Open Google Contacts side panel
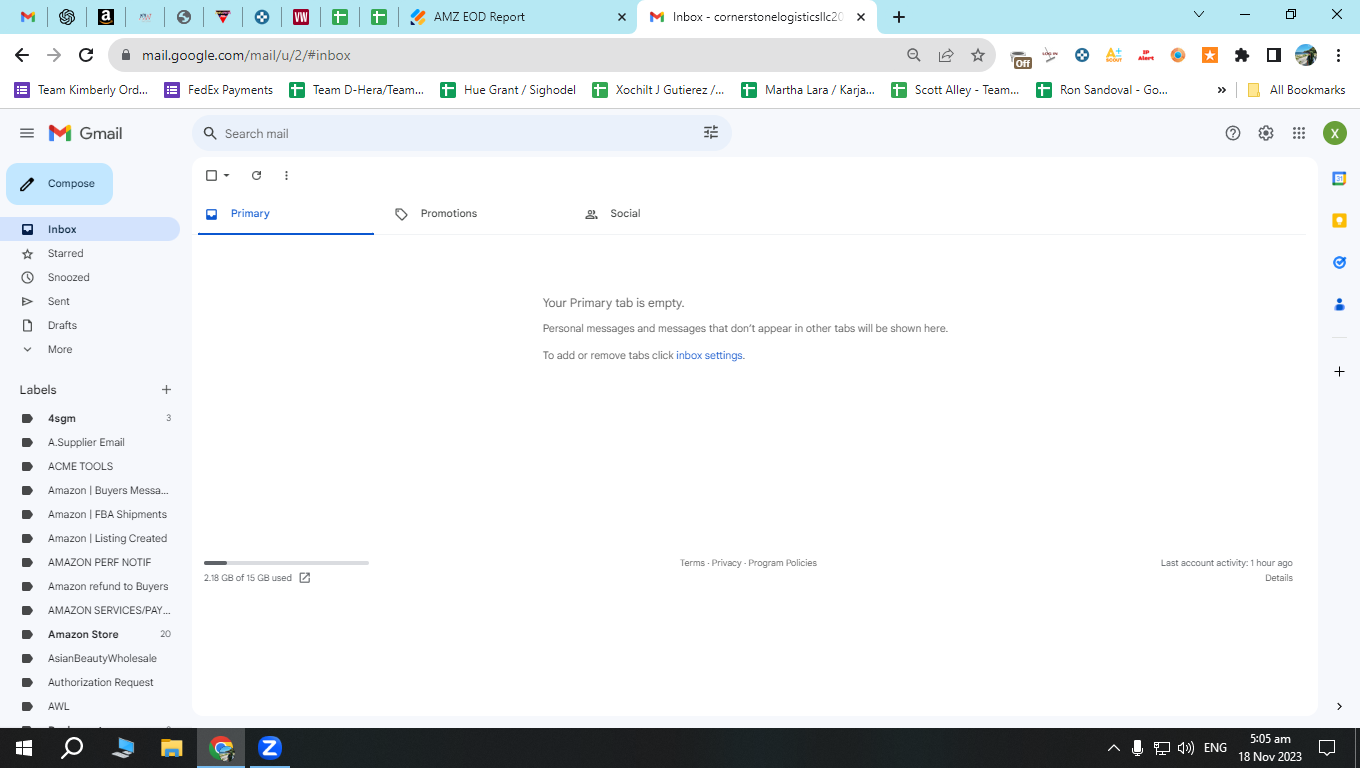This screenshot has height=768, width=1360. pyautogui.click(x=1339, y=304)
